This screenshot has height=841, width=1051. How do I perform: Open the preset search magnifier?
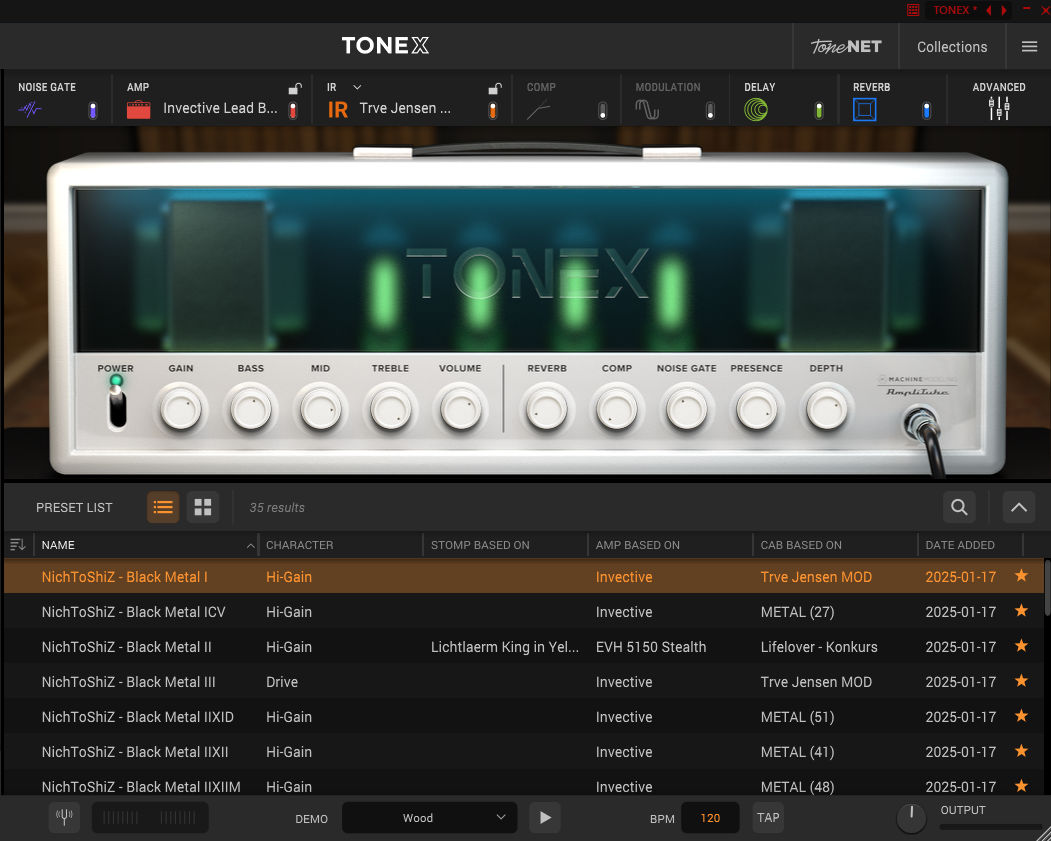pyautogui.click(x=959, y=507)
